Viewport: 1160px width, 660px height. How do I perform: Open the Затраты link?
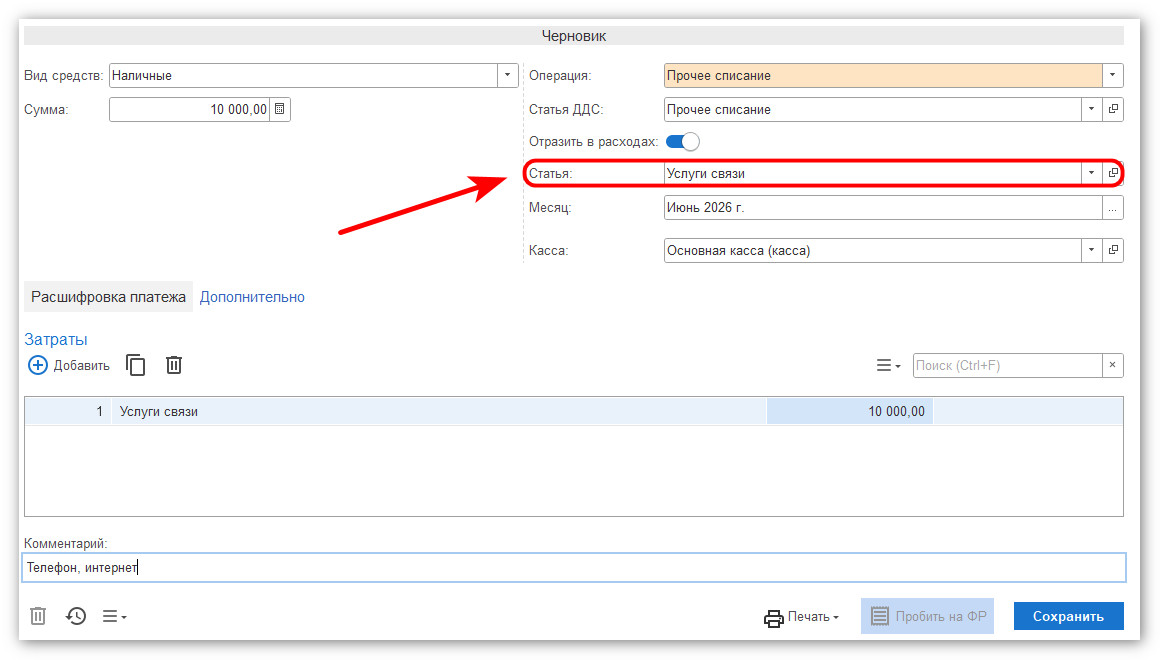pyautogui.click(x=55, y=340)
